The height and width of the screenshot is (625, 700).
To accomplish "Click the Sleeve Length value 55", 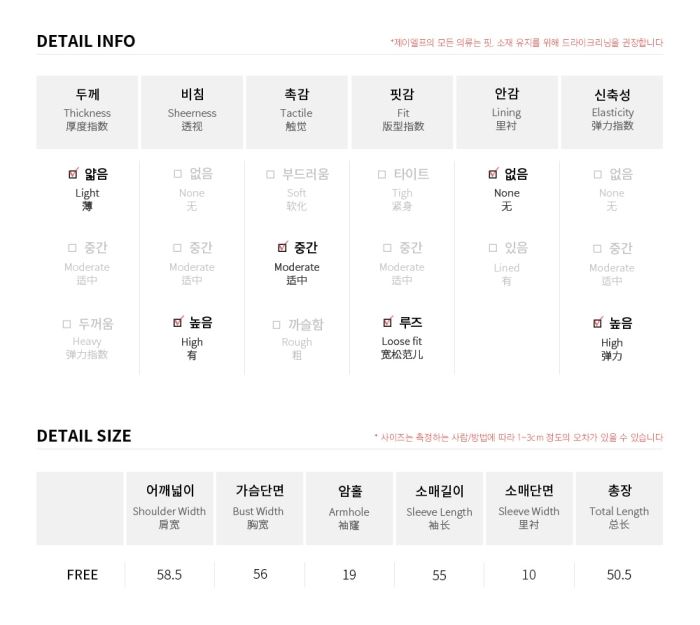I will (x=439, y=575).
